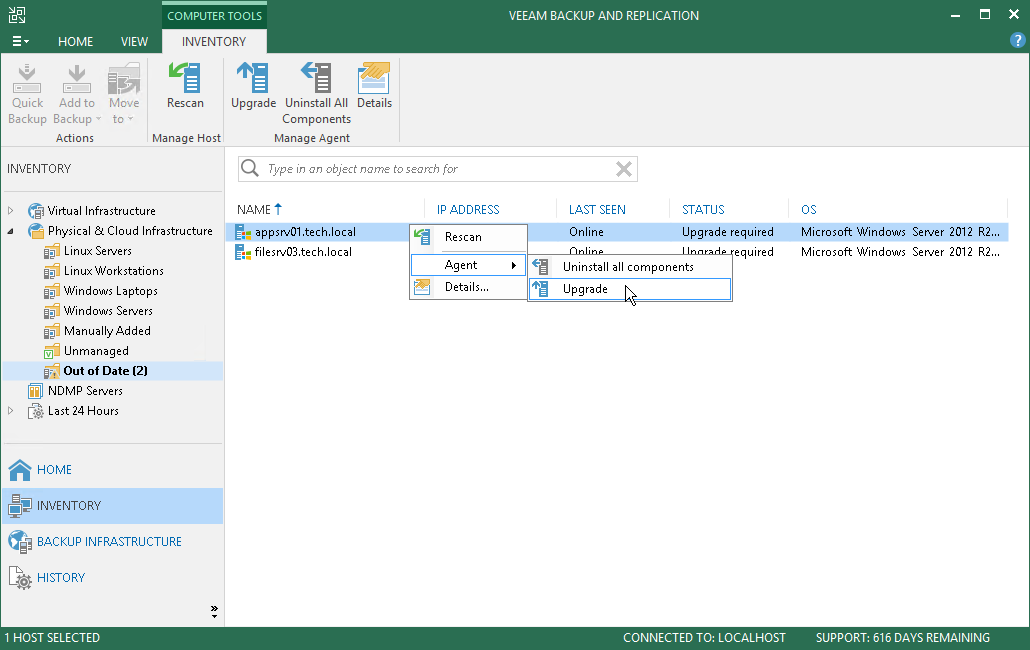Image resolution: width=1030 pixels, height=650 pixels.
Task: Click the Backup Infrastructure globe icon
Action: coord(20,542)
